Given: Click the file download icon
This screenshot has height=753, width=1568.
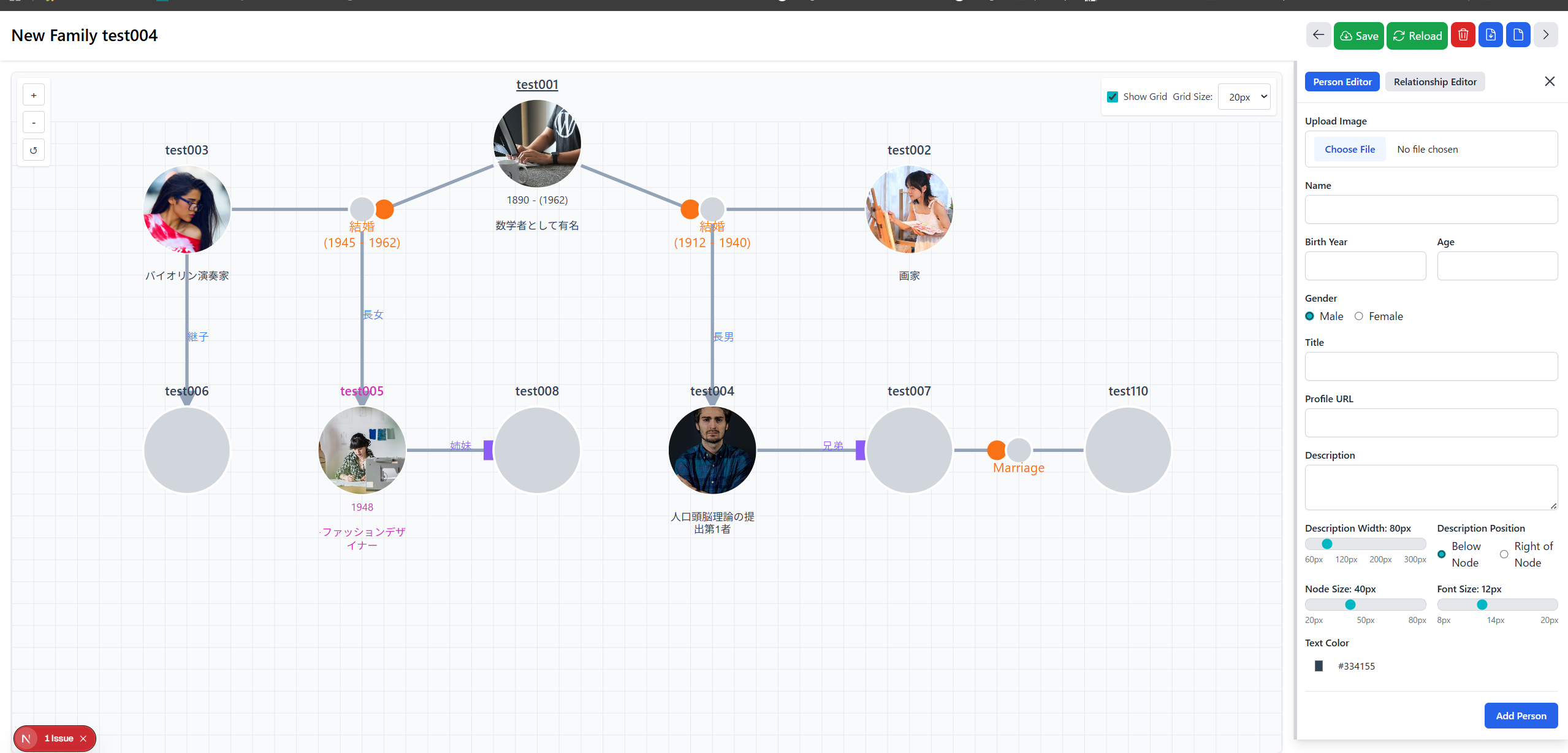Looking at the screenshot, I should click(x=1490, y=36).
